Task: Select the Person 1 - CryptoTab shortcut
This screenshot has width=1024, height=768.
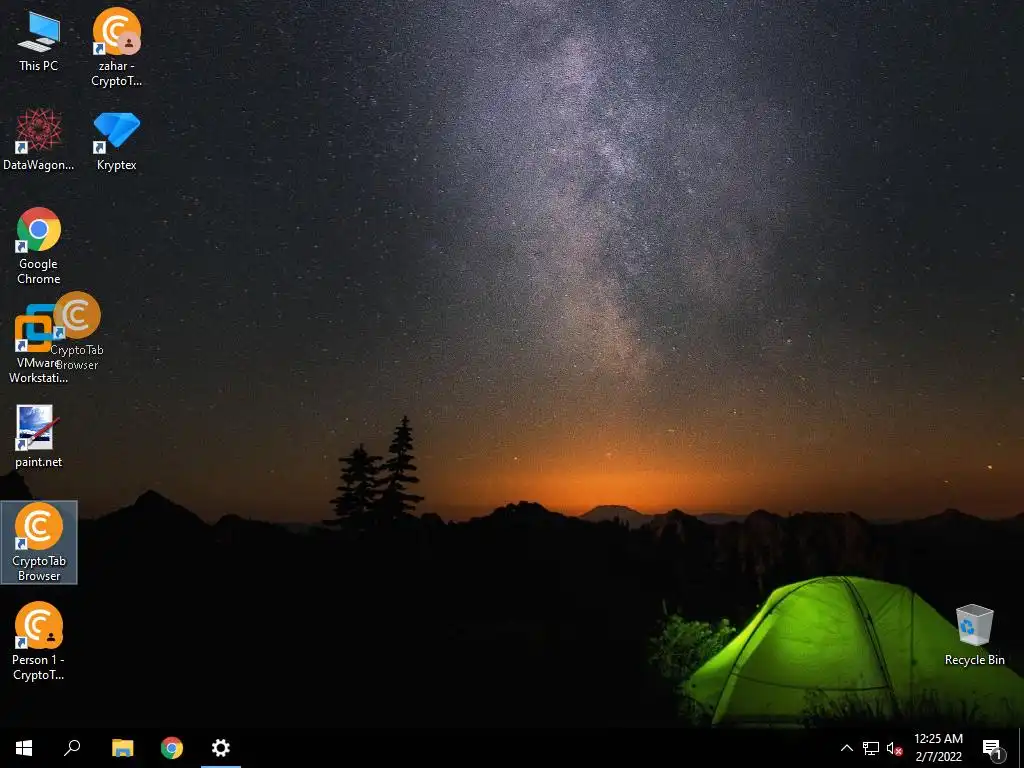Action: pos(39,641)
